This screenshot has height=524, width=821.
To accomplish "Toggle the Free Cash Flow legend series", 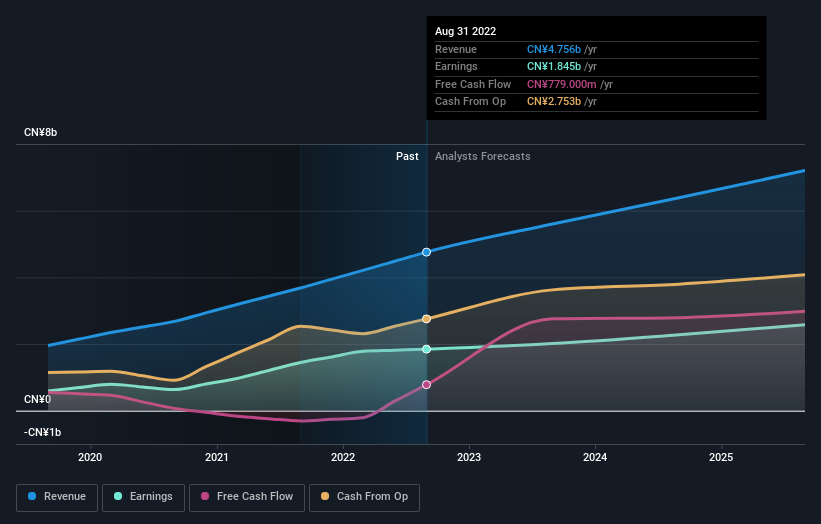I will (247, 497).
